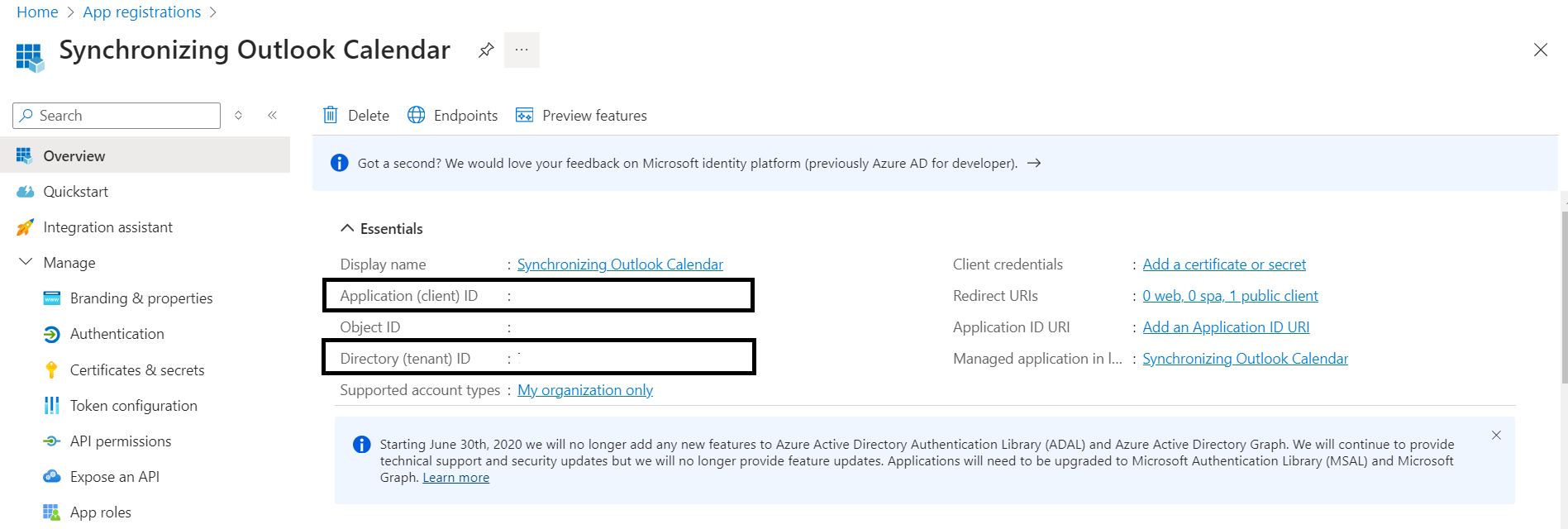Go to Certificates & secrets

[x=136, y=370]
